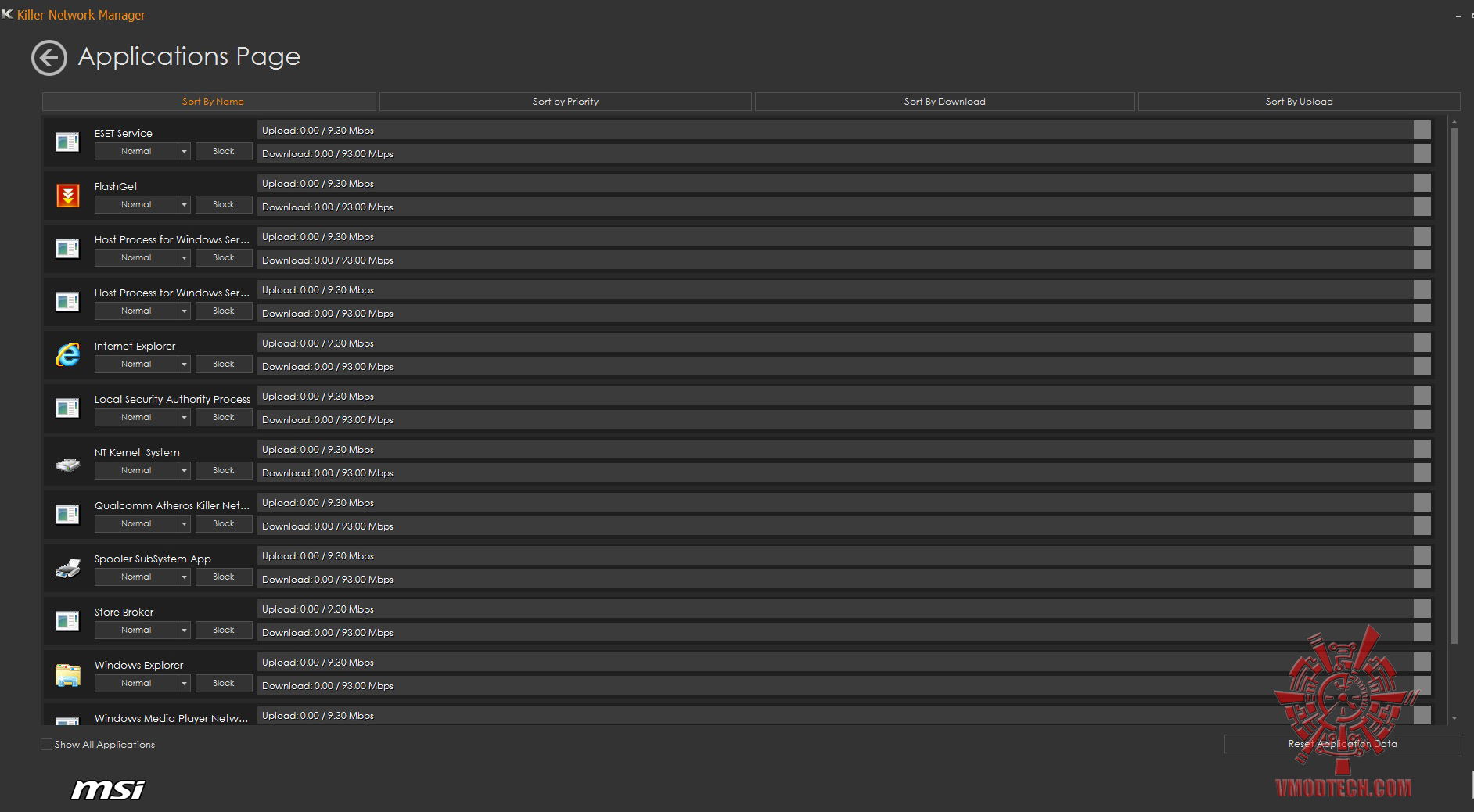The image size is (1474, 812).
Task: Click the Windows Explorer download limit bar
Action: click(x=844, y=686)
